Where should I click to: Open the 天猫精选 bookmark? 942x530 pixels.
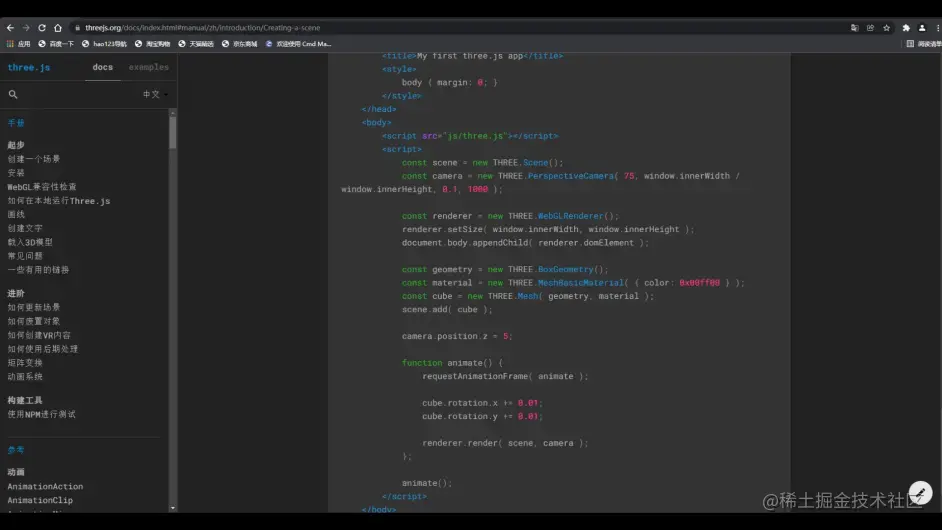pyautogui.click(x=196, y=44)
